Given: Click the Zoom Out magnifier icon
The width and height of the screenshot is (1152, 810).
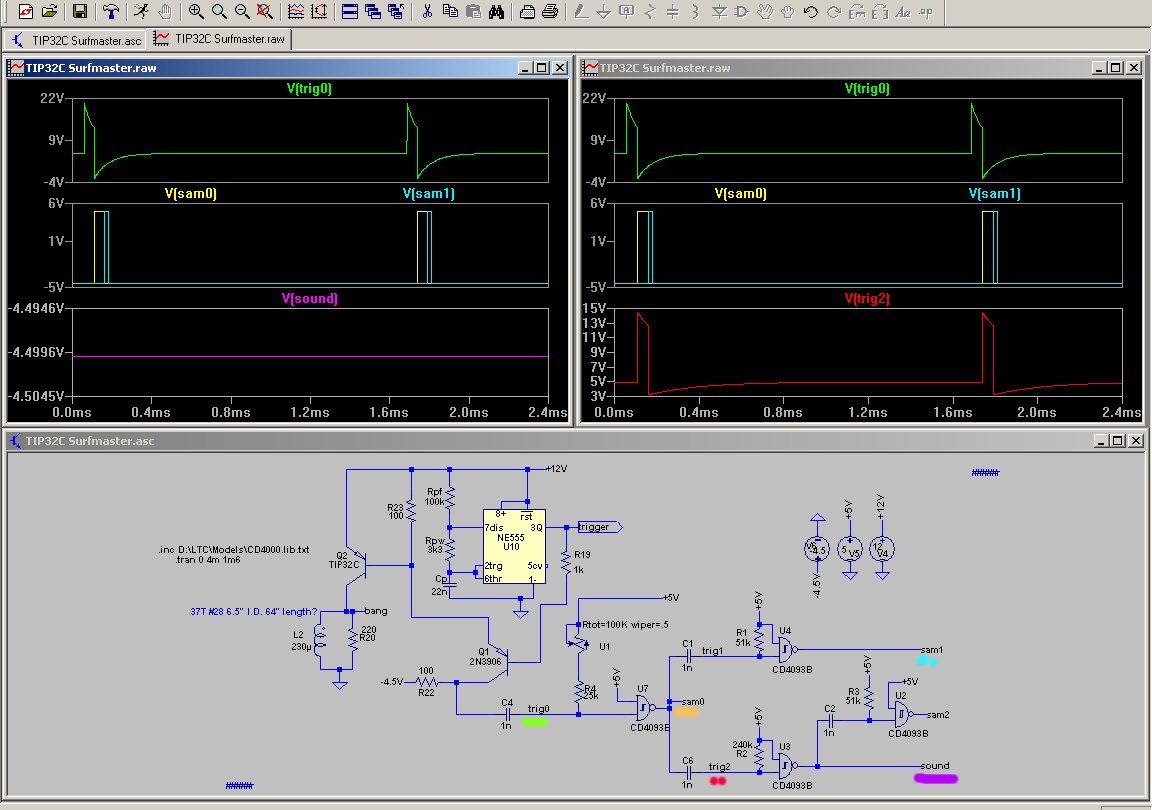Looking at the screenshot, I should [x=242, y=12].
